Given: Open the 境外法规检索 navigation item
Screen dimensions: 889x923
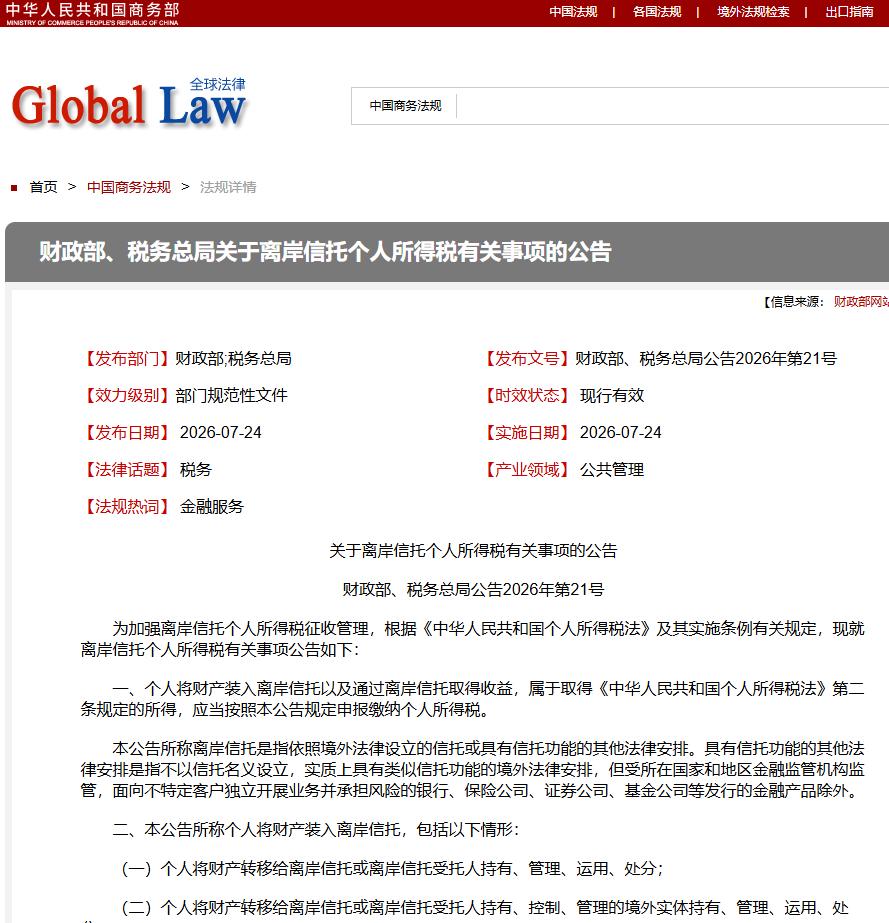Looking at the screenshot, I should click(753, 12).
